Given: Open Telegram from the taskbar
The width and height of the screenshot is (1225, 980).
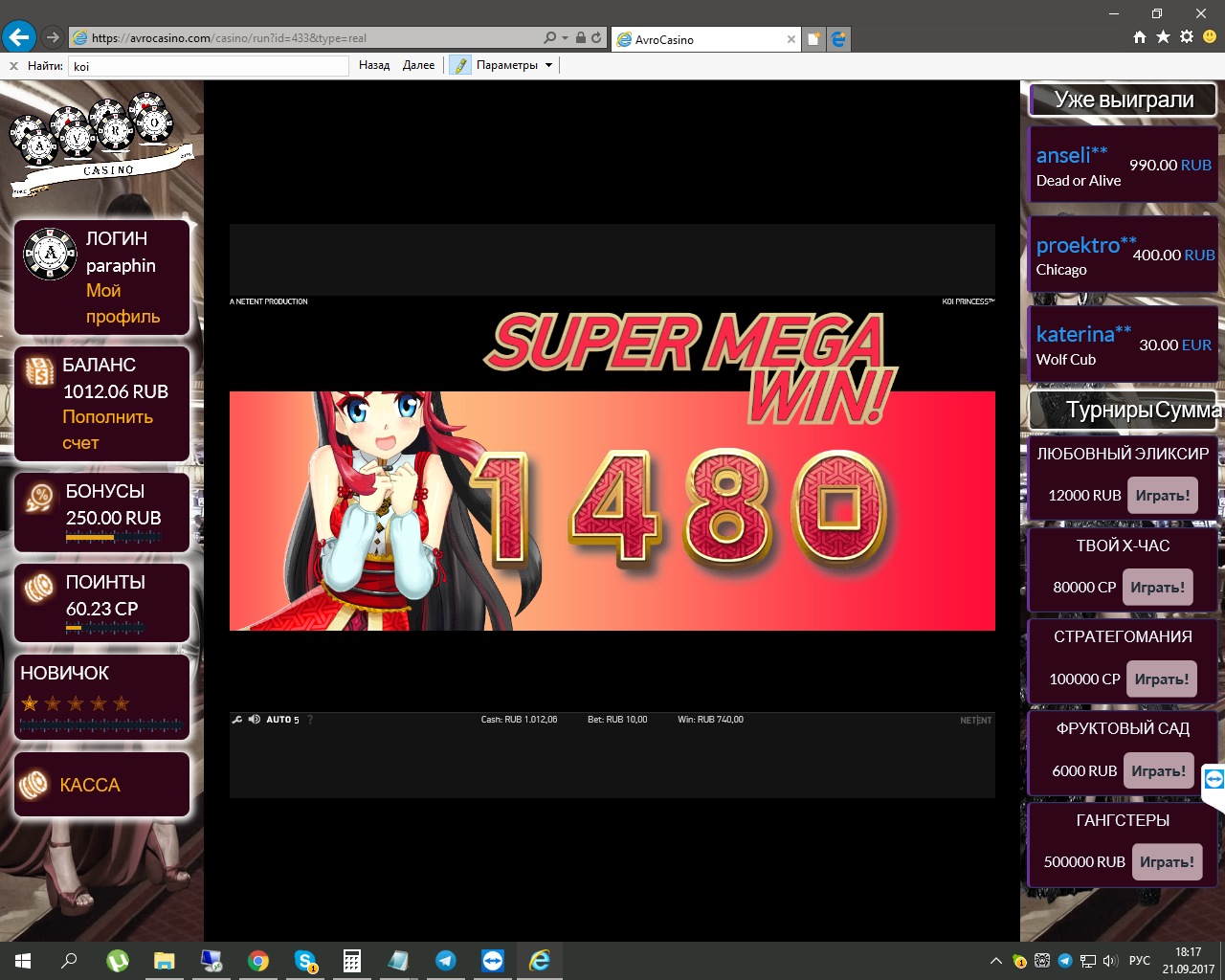Looking at the screenshot, I should coord(446,961).
